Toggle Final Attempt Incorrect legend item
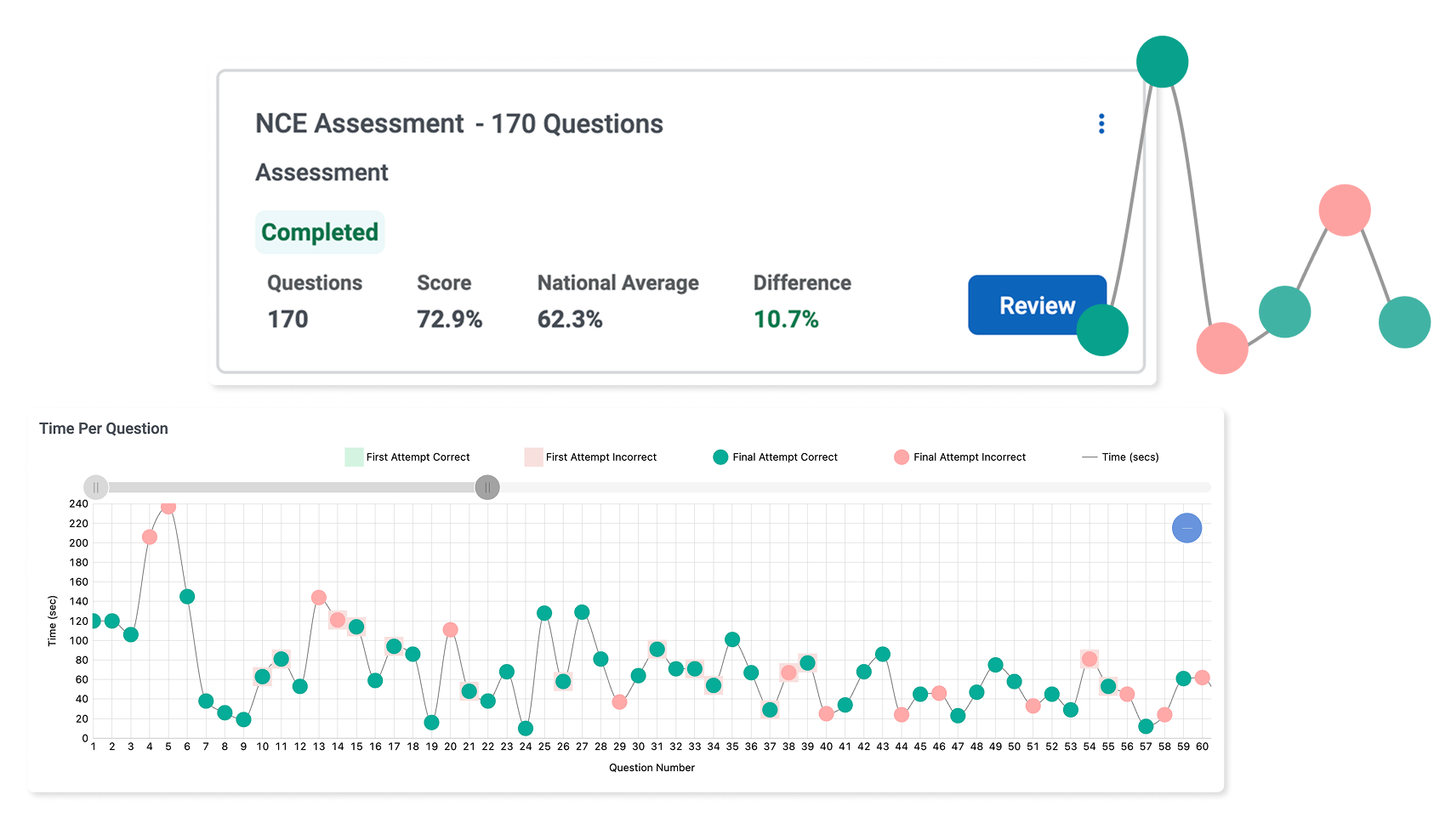The image size is (1451, 840). point(960,457)
